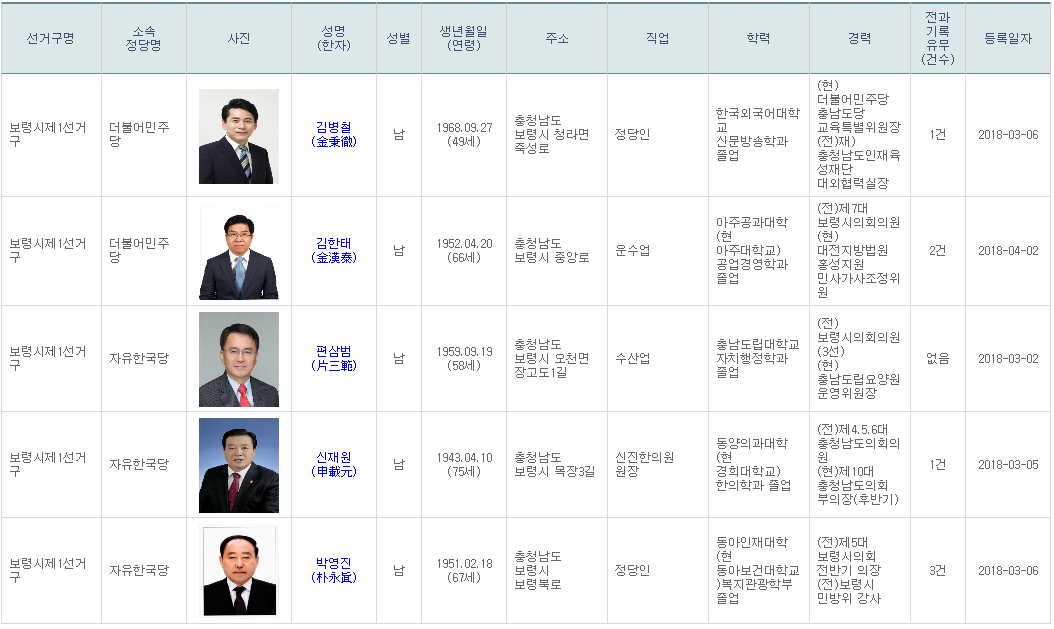This screenshot has height=629, width=1054.
Task: Click education cell 충남도립대학교 자치행정학과
Action: point(758,359)
